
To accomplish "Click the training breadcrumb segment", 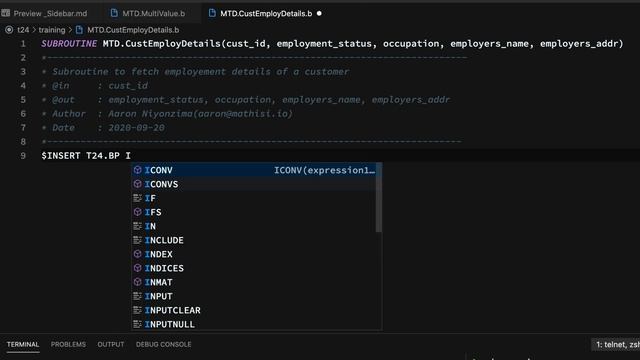I will 52,30.
